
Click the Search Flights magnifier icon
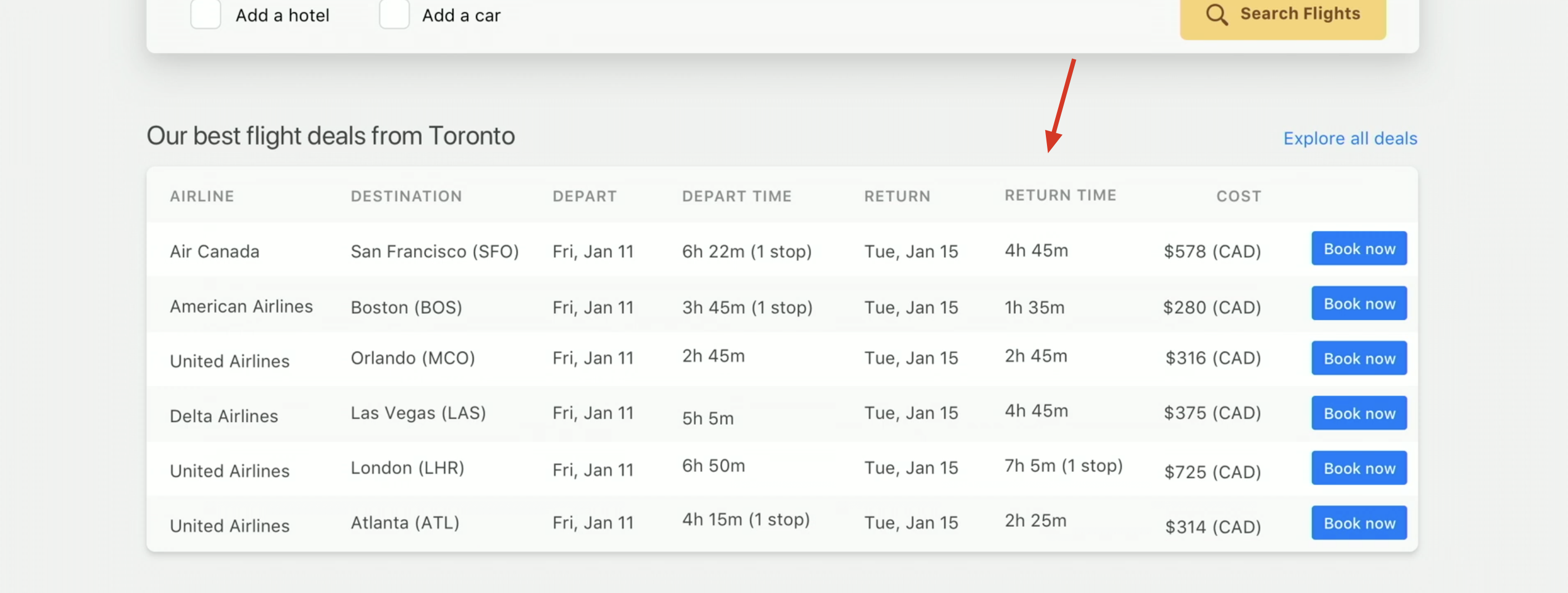pyautogui.click(x=1216, y=14)
